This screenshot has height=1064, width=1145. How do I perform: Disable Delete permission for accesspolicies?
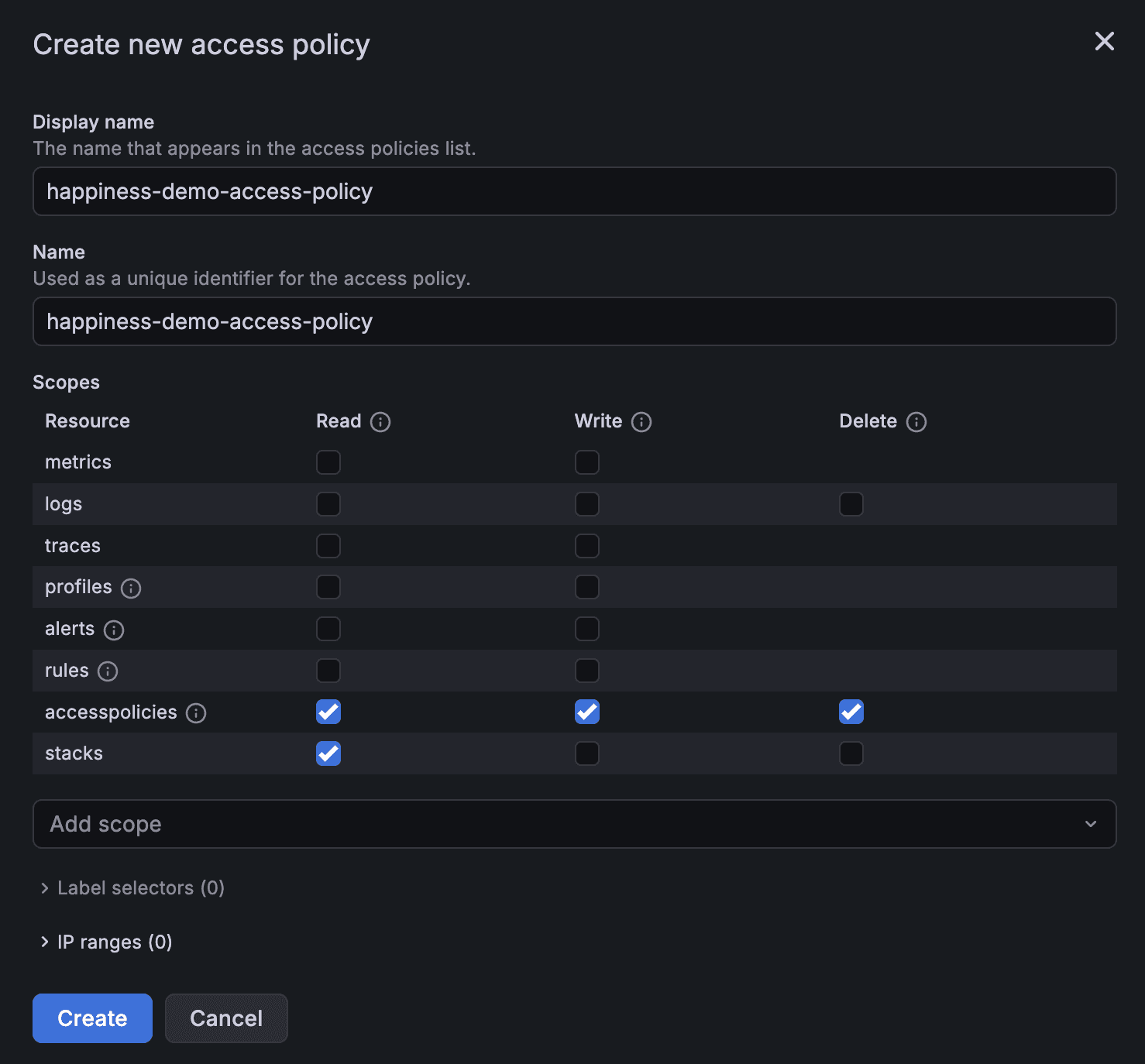pyautogui.click(x=851, y=712)
